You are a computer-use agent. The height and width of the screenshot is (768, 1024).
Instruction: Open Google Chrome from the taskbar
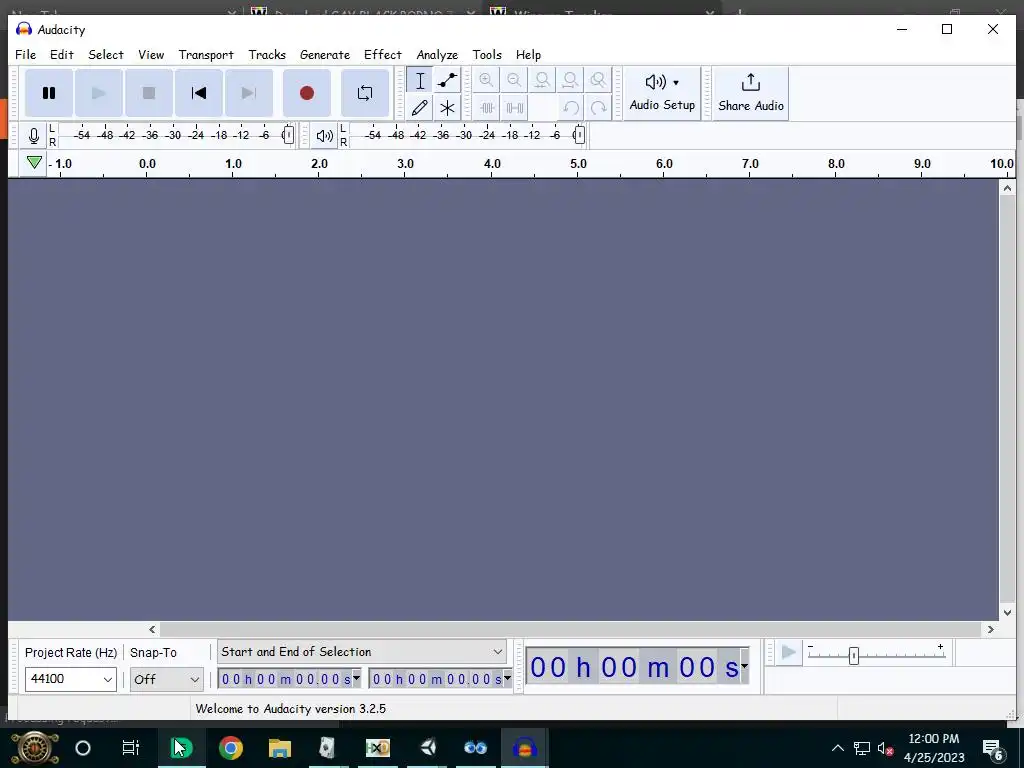[x=231, y=748]
